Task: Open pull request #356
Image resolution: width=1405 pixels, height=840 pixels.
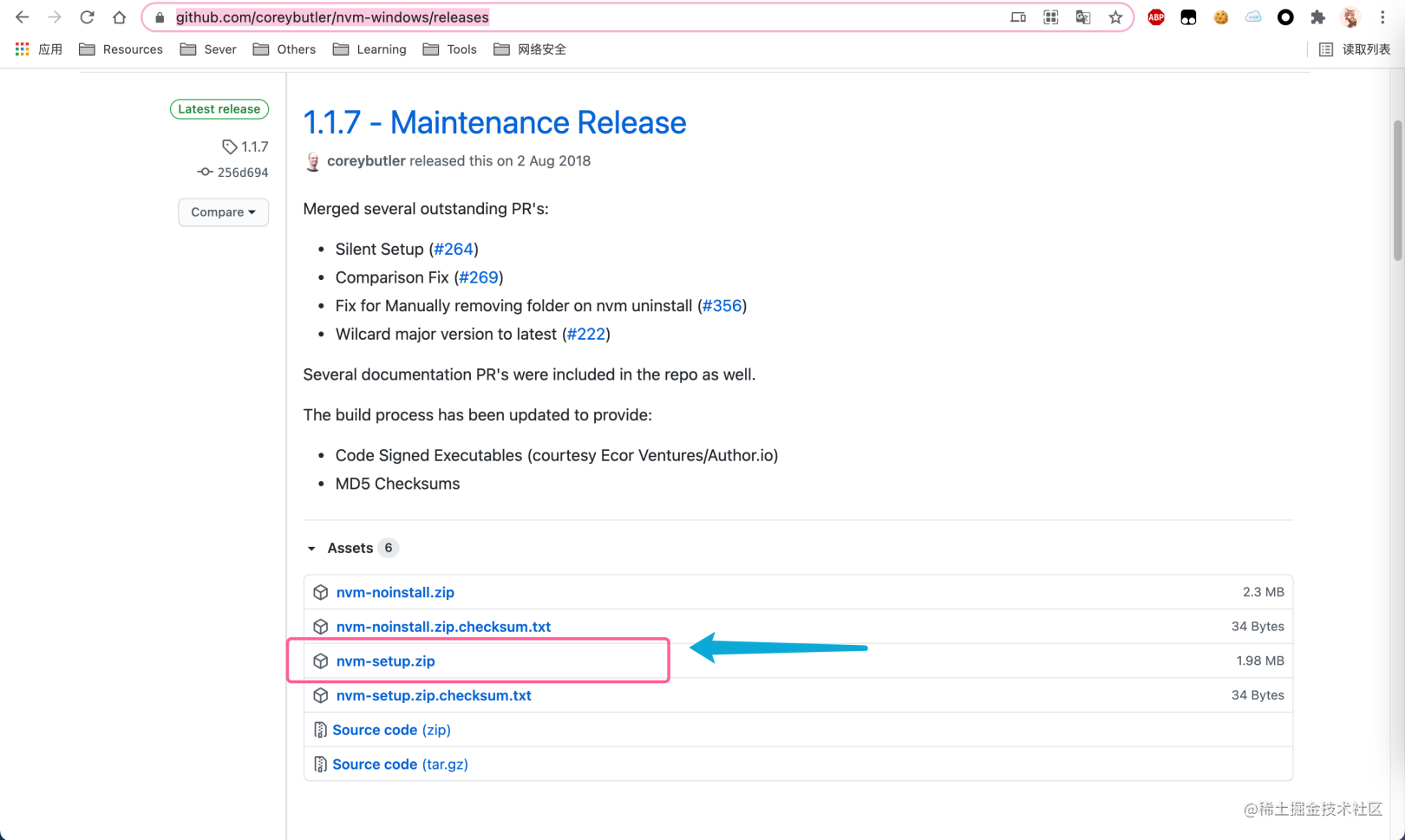Action: pyautogui.click(x=722, y=306)
